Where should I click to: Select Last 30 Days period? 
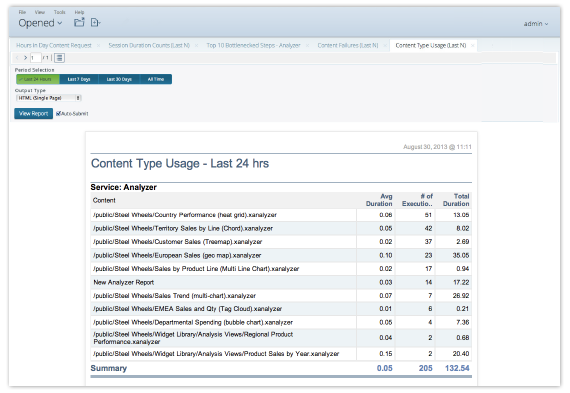click(119, 79)
